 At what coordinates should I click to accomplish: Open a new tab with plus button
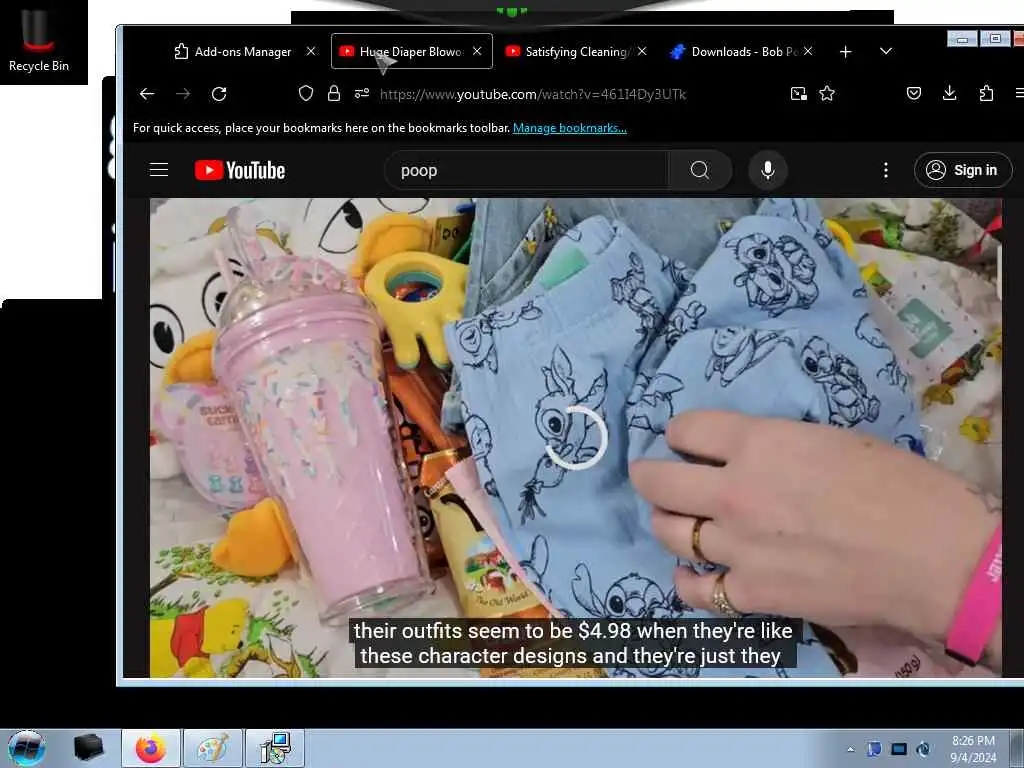click(845, 52)
